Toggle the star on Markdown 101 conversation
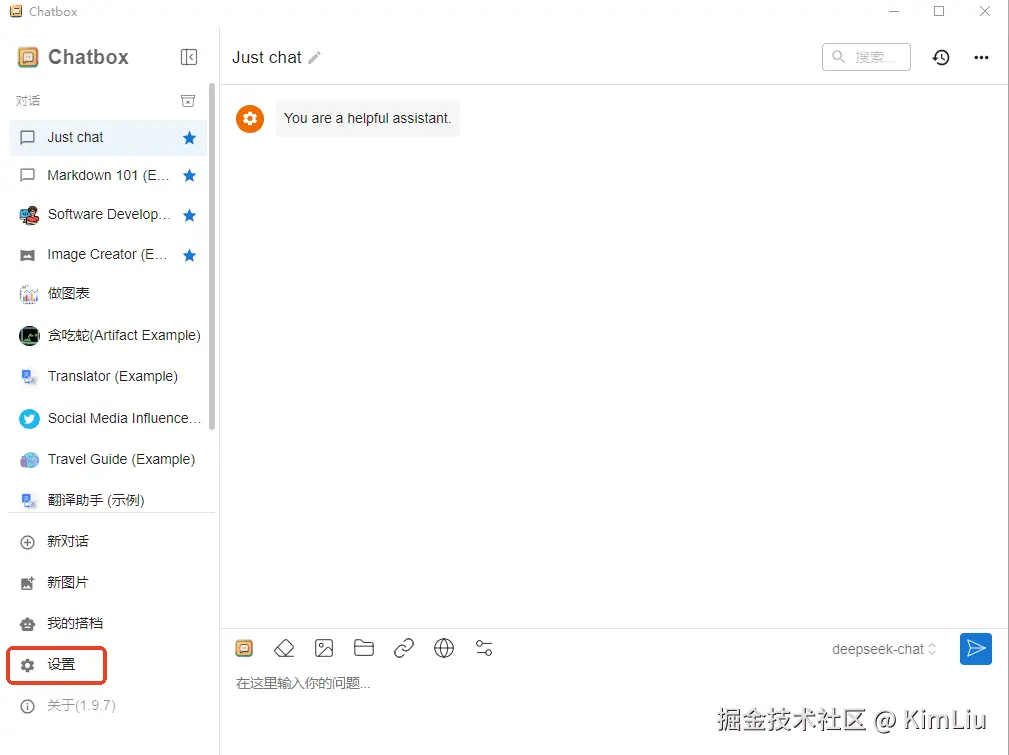Screen dimensions: 1009x755 [189, 175]
